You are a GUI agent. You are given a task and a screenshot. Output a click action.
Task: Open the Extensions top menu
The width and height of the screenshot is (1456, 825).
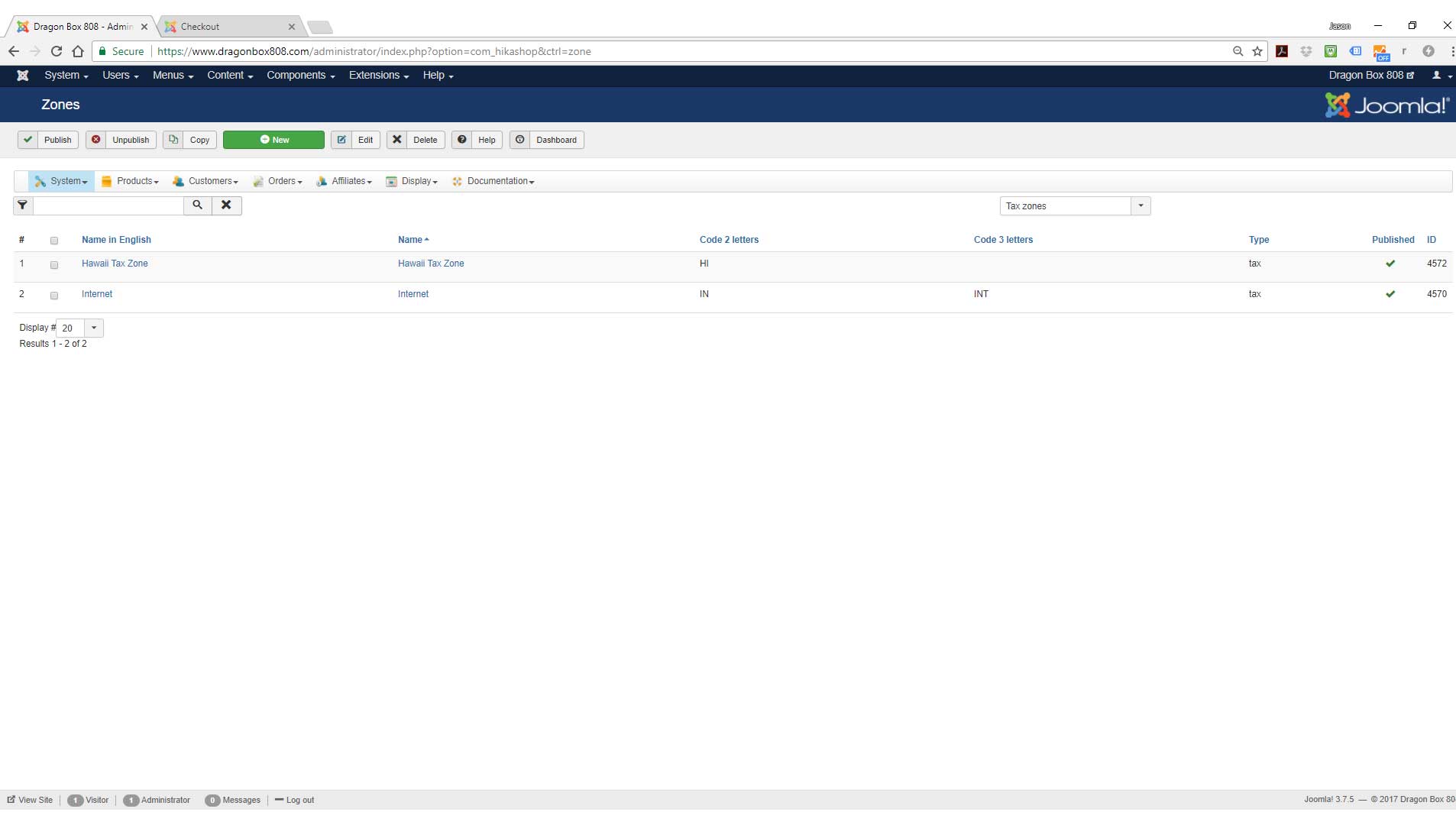click(x=379, y=75)
